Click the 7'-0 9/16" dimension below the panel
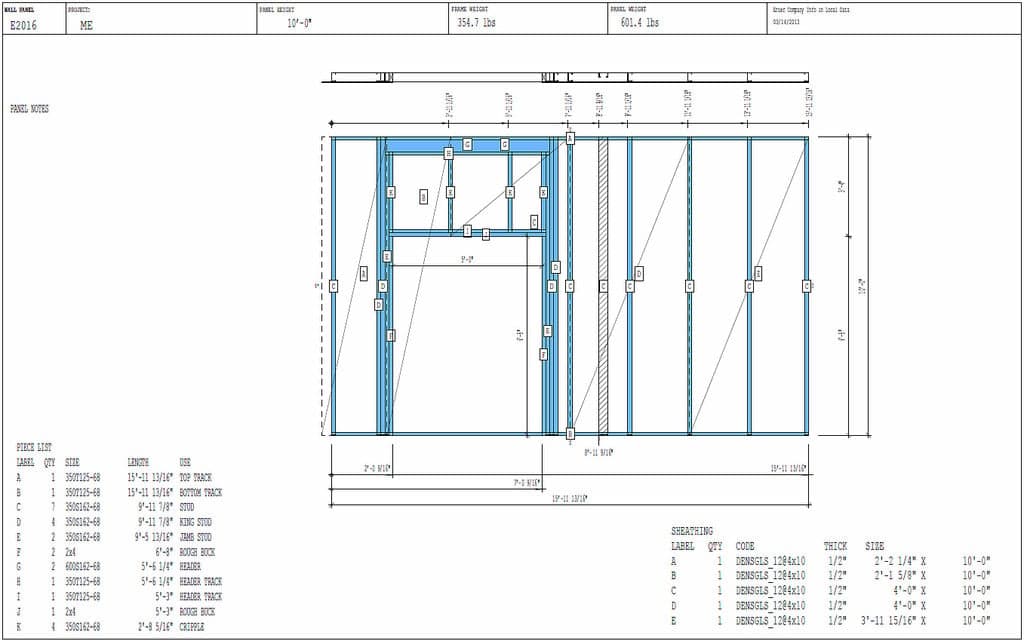This screenshot has width=1024, height=641. (526, 484)
